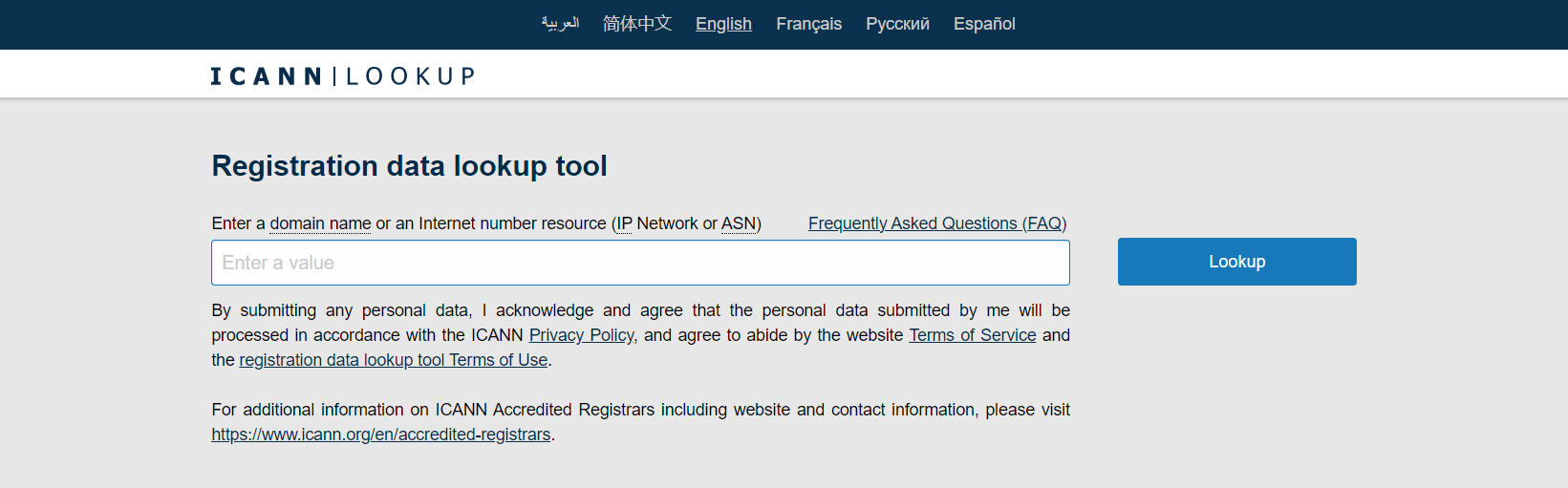Click the 'ASN' abbreviation in the label

pyautogui.click(x=739, y=223)
